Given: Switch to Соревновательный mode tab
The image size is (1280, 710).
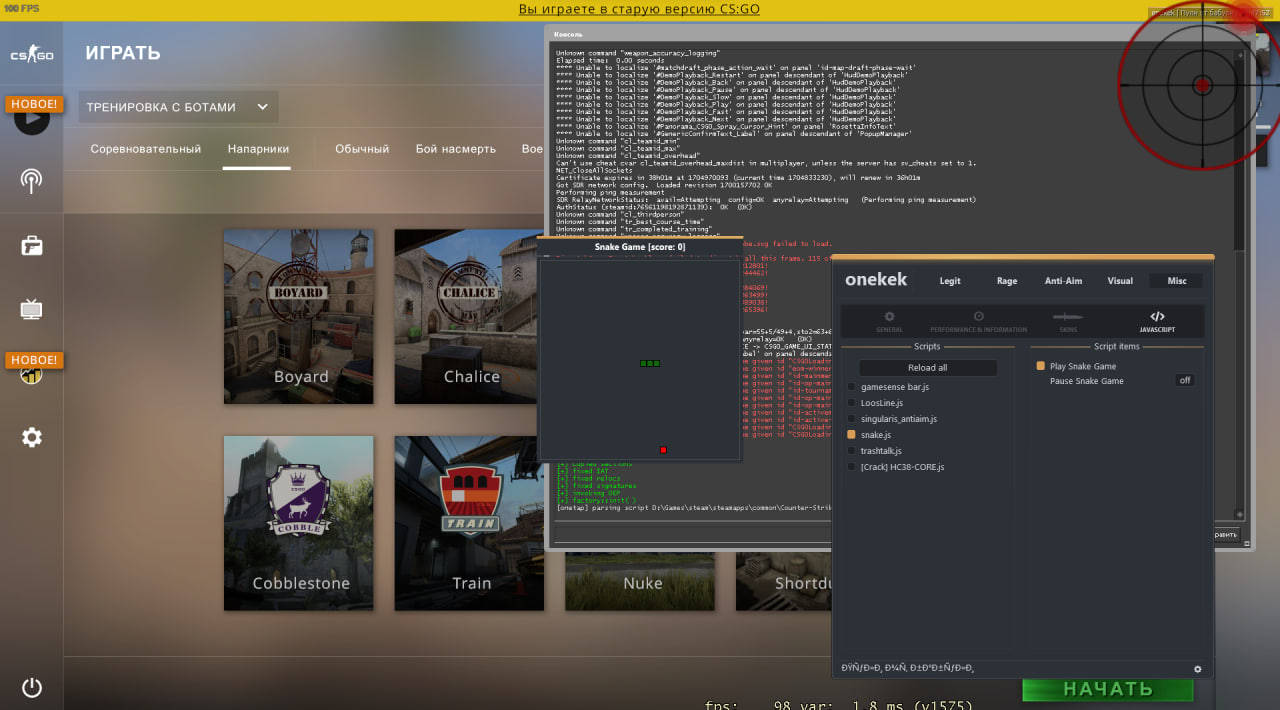Looking at the screenshot, I should pos(146,149).
